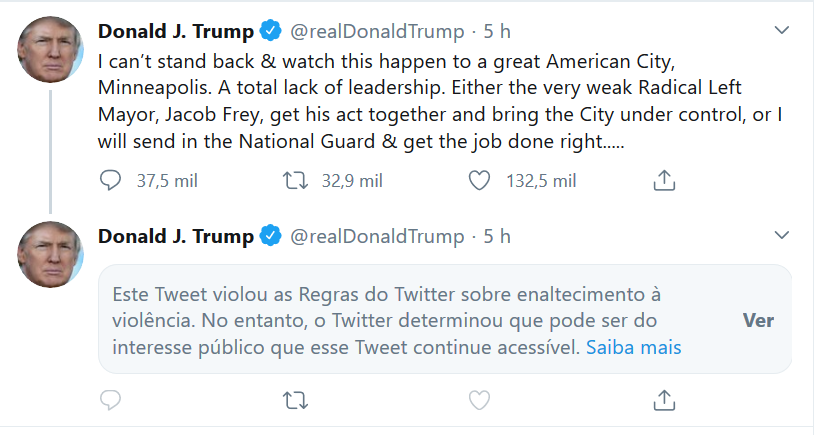The height and width of the screenshot is (435, 829).
Task: Share the Minneapolis tweet
Action: click(x=665, y=180)
